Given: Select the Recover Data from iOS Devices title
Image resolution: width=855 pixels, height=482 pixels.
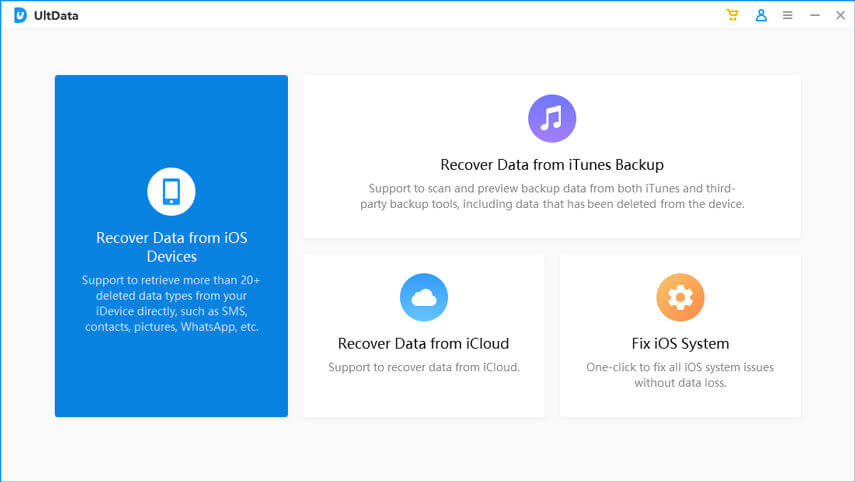Looking at the screenshot, I should point(171,247).
